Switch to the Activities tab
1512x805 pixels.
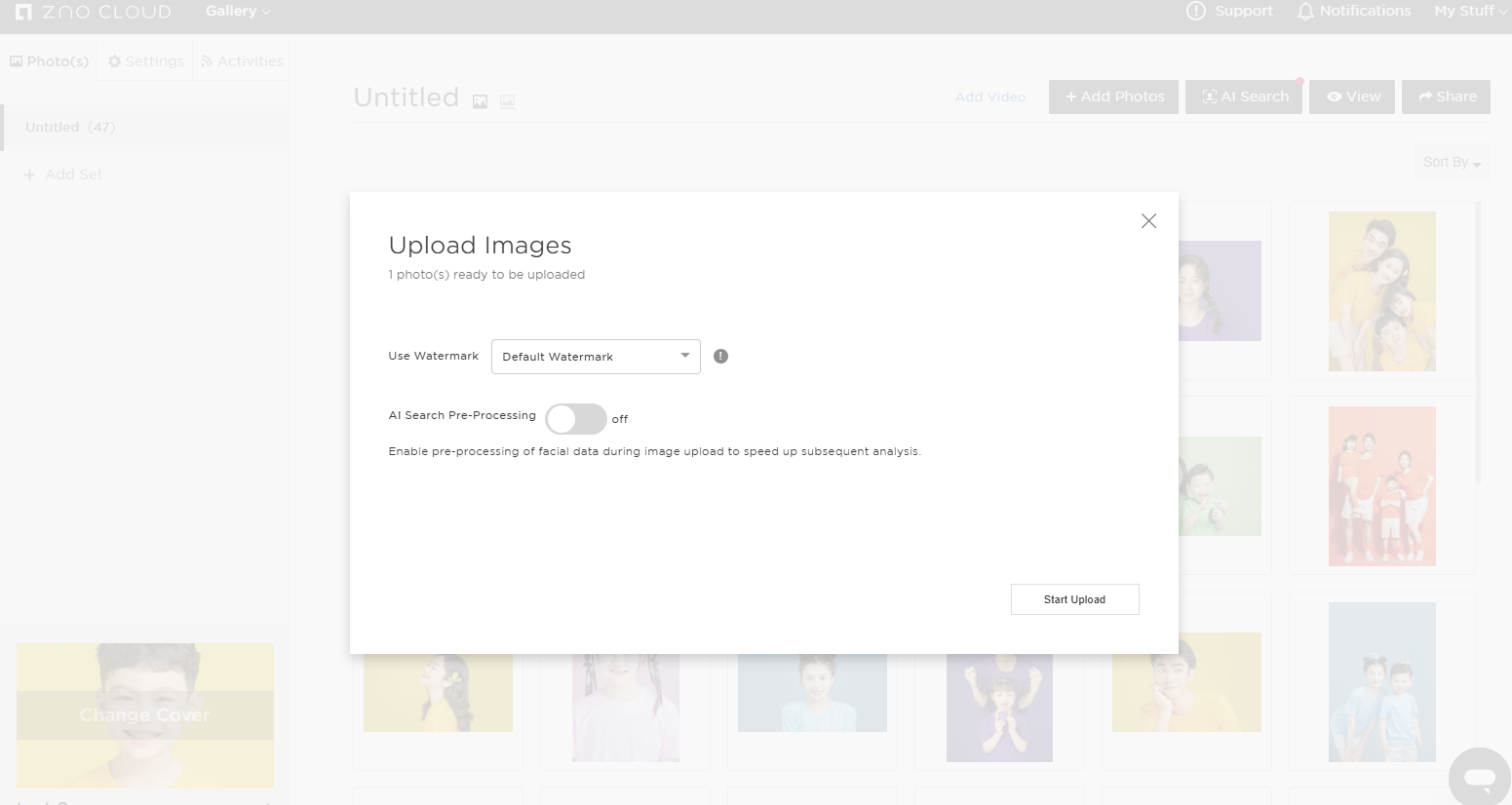point(242,61)
